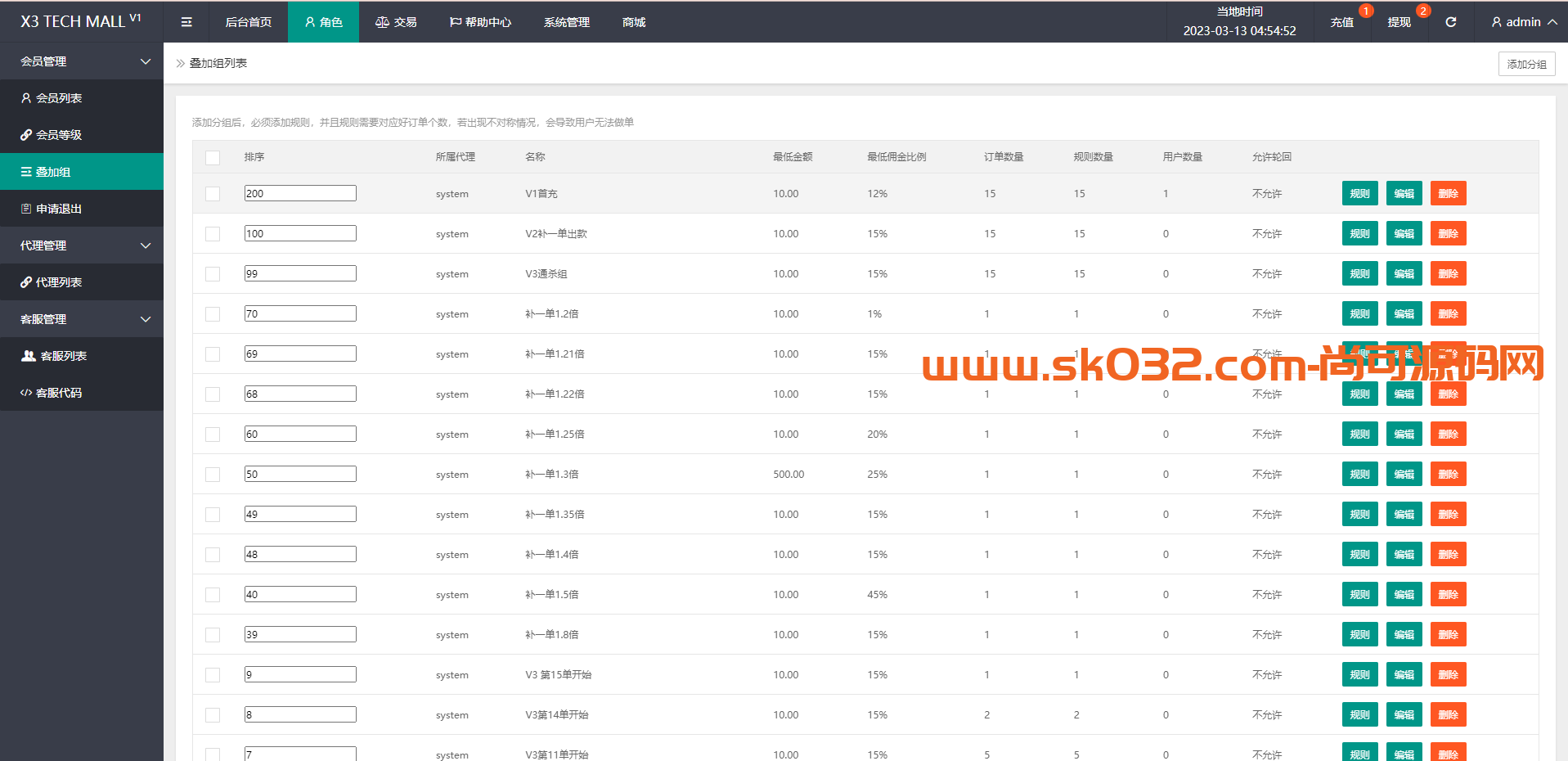Open the 提现 withdrawal notifications

[x=1399, y=22]
